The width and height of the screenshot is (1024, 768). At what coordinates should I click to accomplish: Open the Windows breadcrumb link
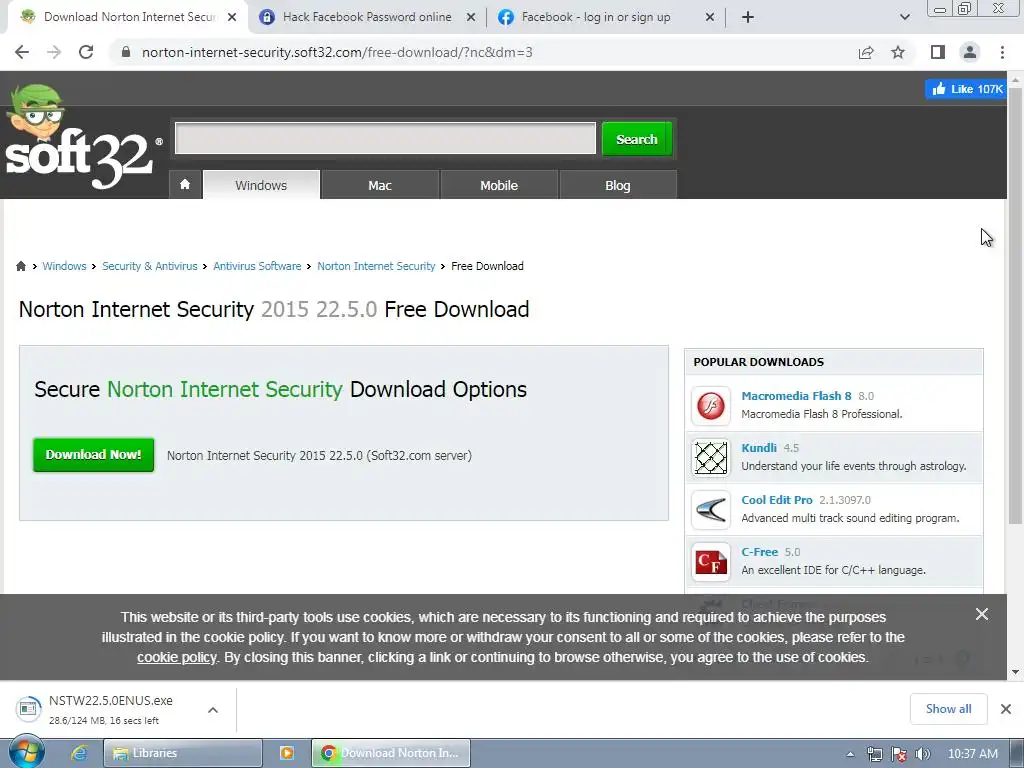click(x=64, y=266)
